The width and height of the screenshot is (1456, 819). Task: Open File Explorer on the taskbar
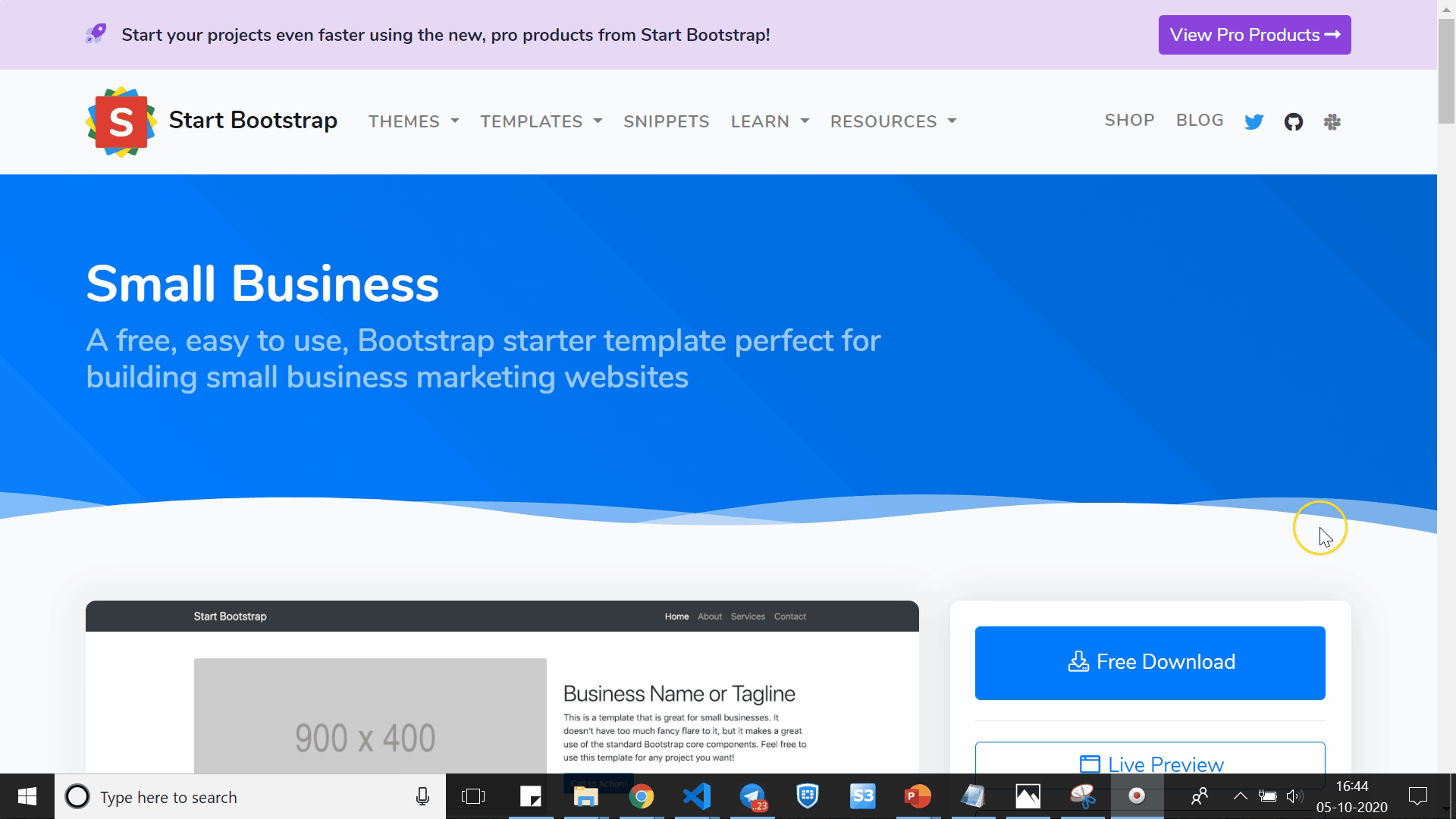point(585,796)
